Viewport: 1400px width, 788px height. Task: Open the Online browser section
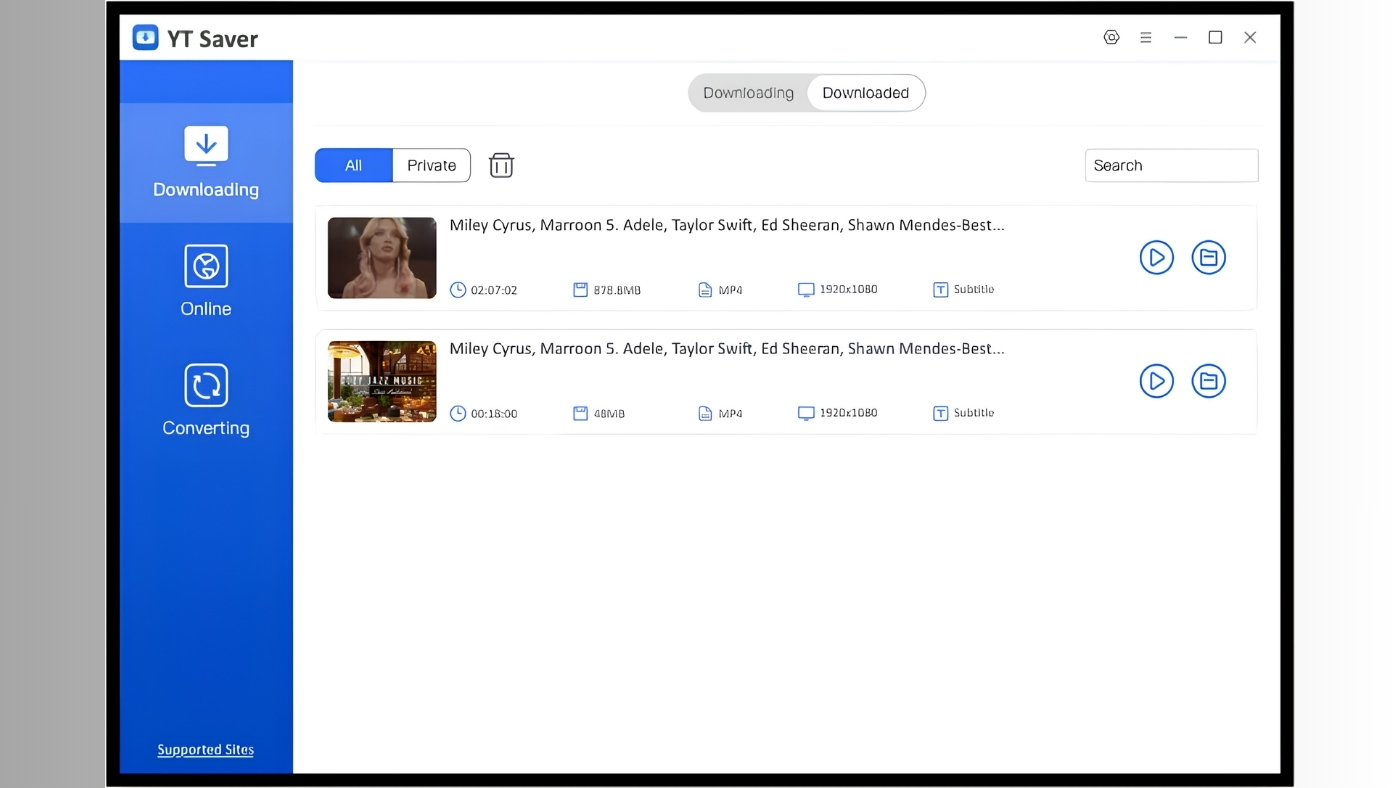pos(206,281)
